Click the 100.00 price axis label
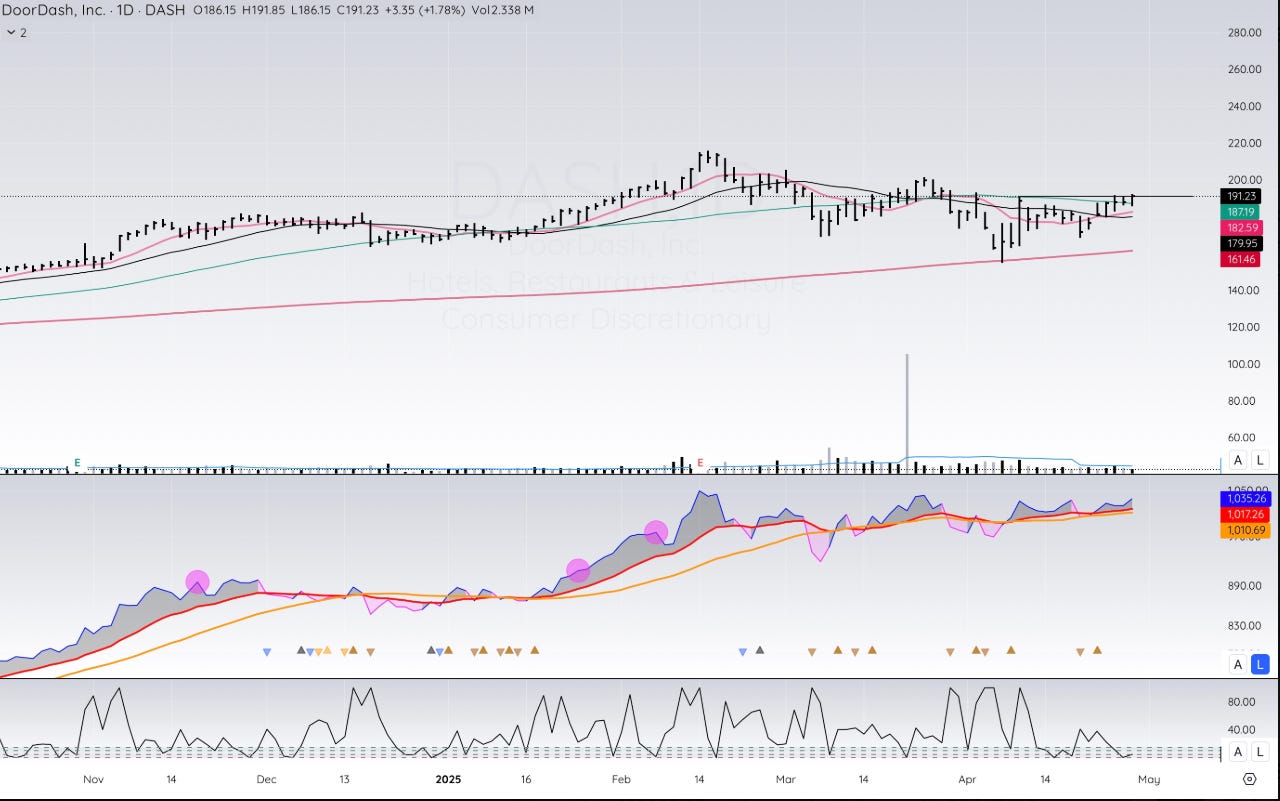This screenshot has width=1280, height=801. [x=1244, y=364]
